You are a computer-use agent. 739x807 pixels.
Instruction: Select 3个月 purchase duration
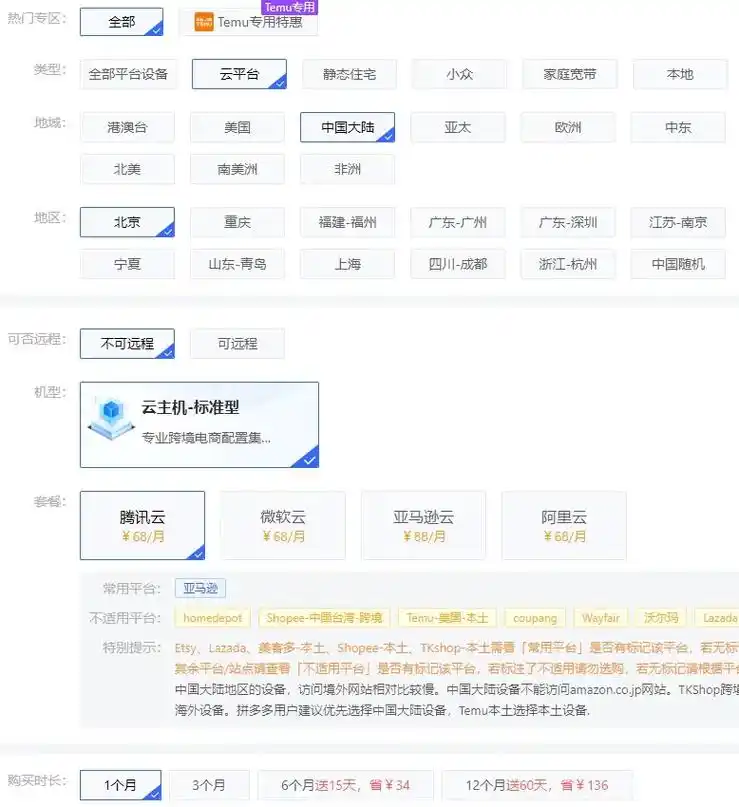pyautogui.click(x=208, y=785)
